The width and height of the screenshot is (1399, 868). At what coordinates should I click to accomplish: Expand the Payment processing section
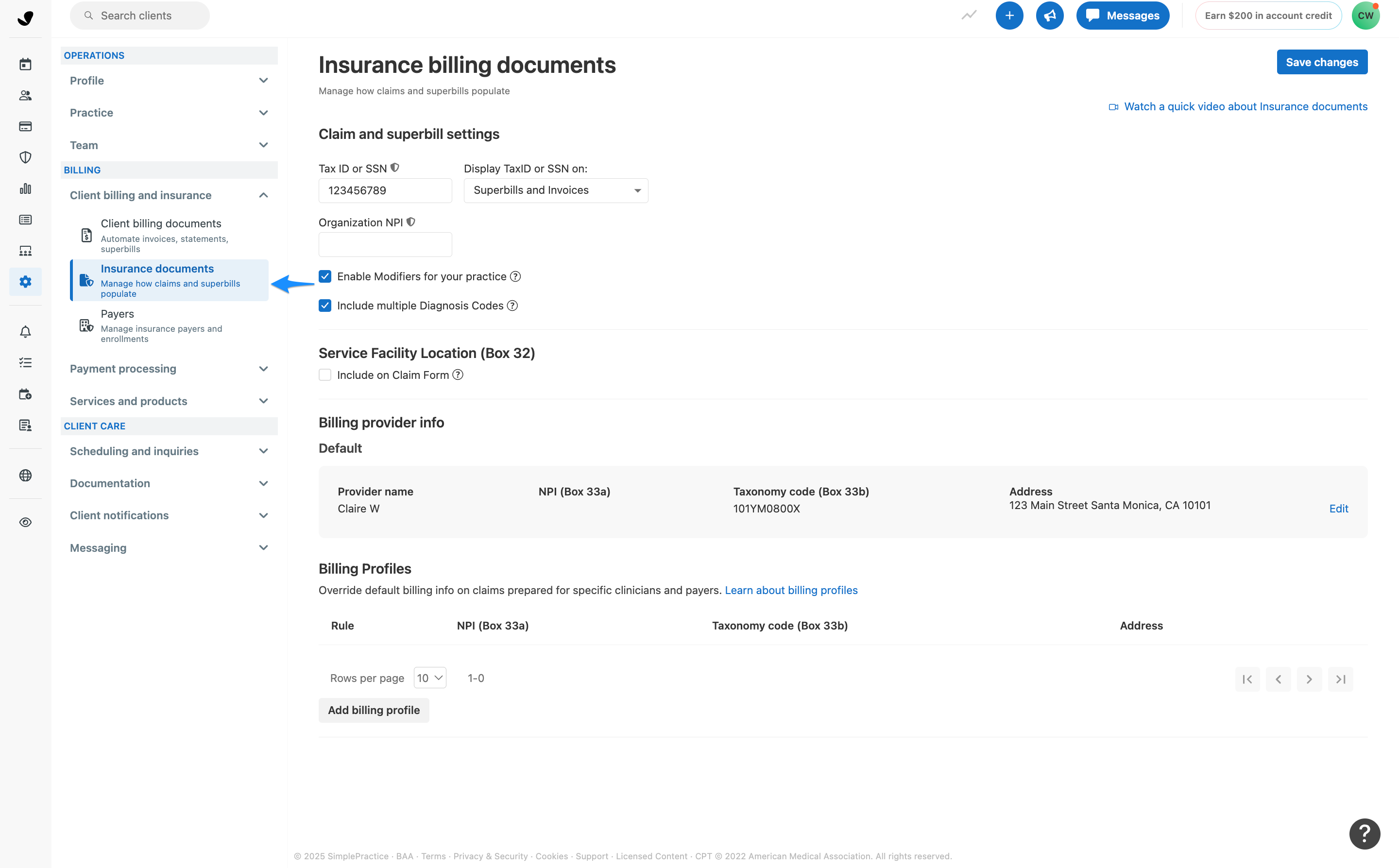click(x=168, y=369)
